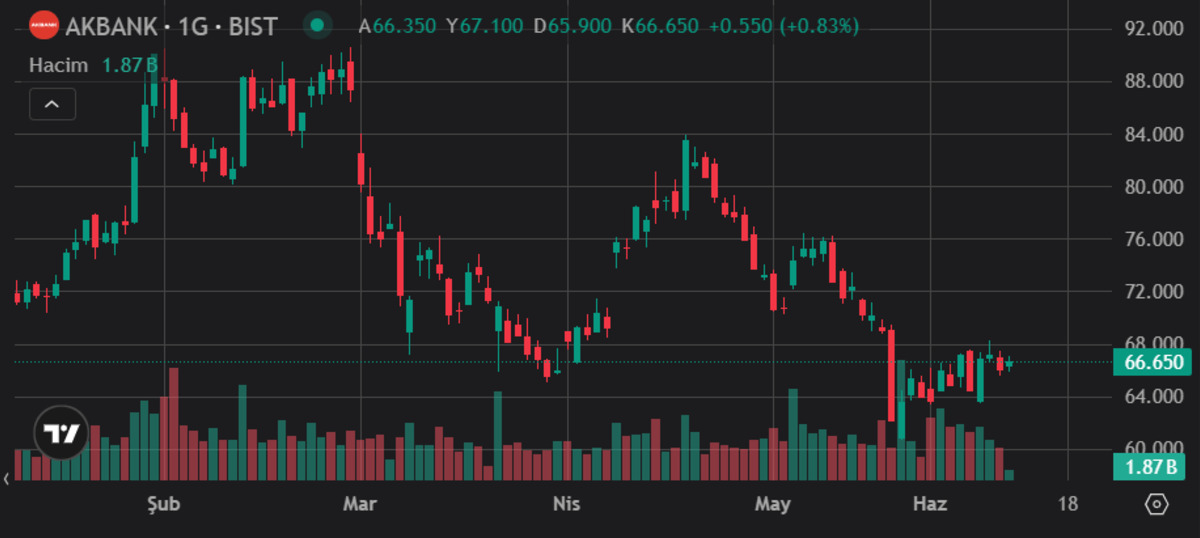Click the Haz month label on time axis
1200x538 pixels.
[930, 504]
